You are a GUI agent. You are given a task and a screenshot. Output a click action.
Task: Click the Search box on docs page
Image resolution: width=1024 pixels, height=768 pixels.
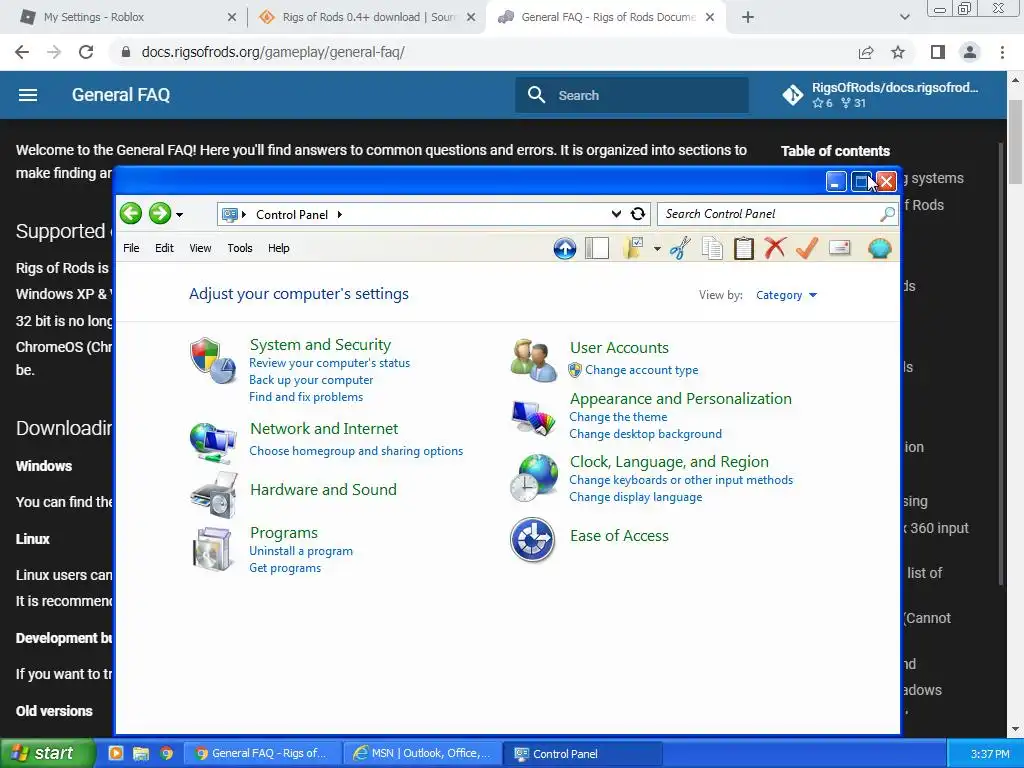(x=632, y=95)
